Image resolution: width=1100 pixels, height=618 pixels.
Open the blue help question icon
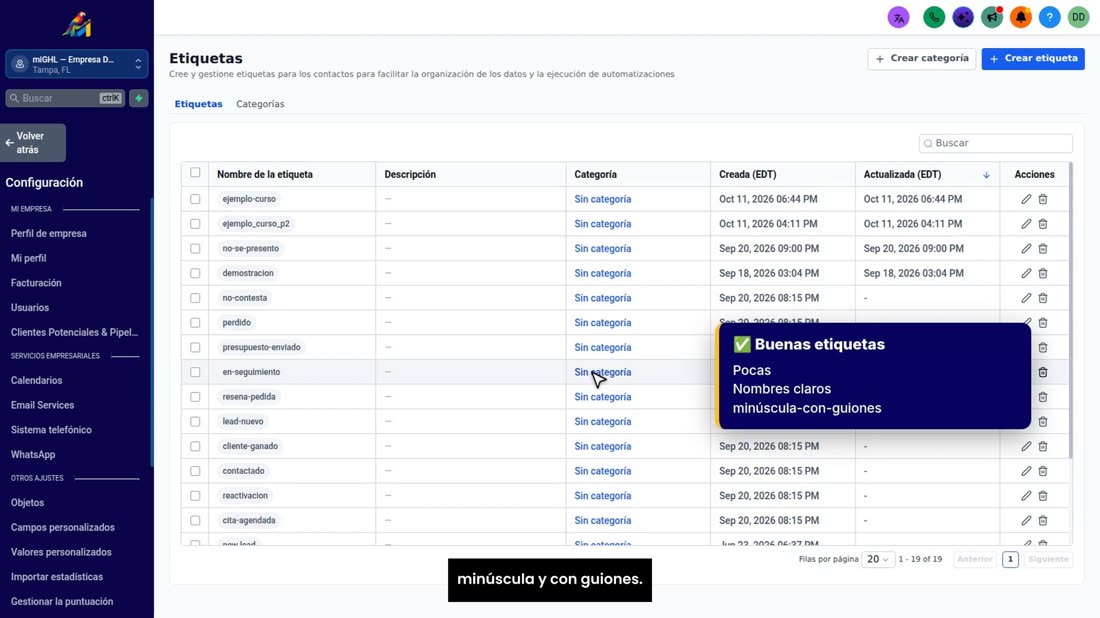tap(1049, 18)
